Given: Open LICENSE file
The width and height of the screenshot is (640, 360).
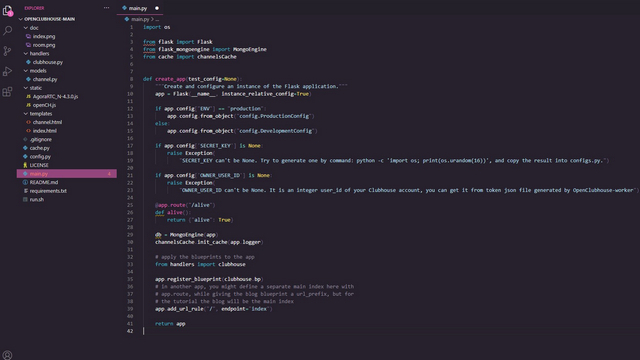Looking at the screenshot, I should pos(39,165).
